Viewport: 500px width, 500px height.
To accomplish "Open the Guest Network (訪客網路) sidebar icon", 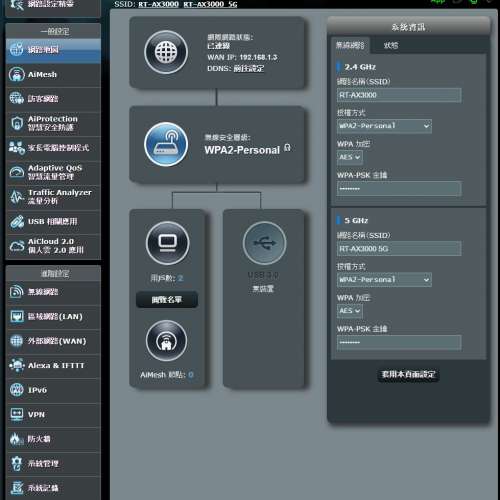I will [x=17, y=99].
